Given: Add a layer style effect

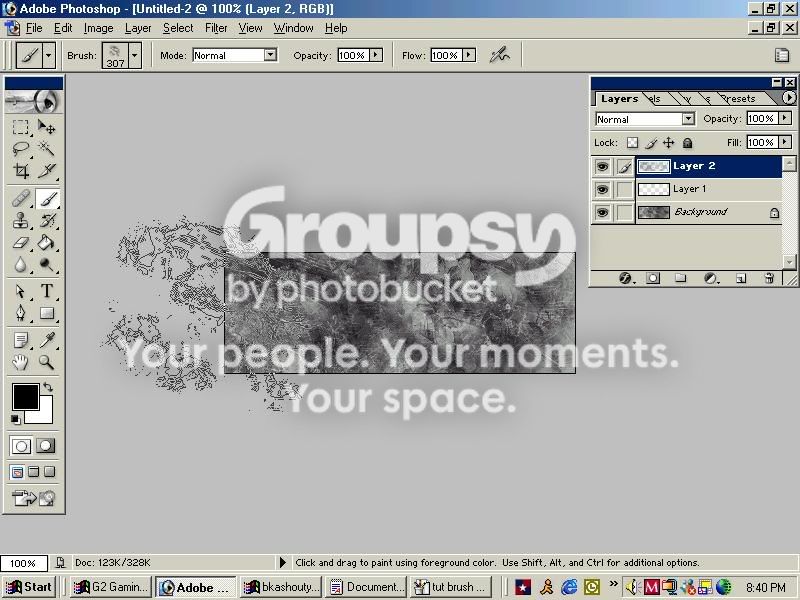Looking at the screenshot, I should (x=626, y=278).
